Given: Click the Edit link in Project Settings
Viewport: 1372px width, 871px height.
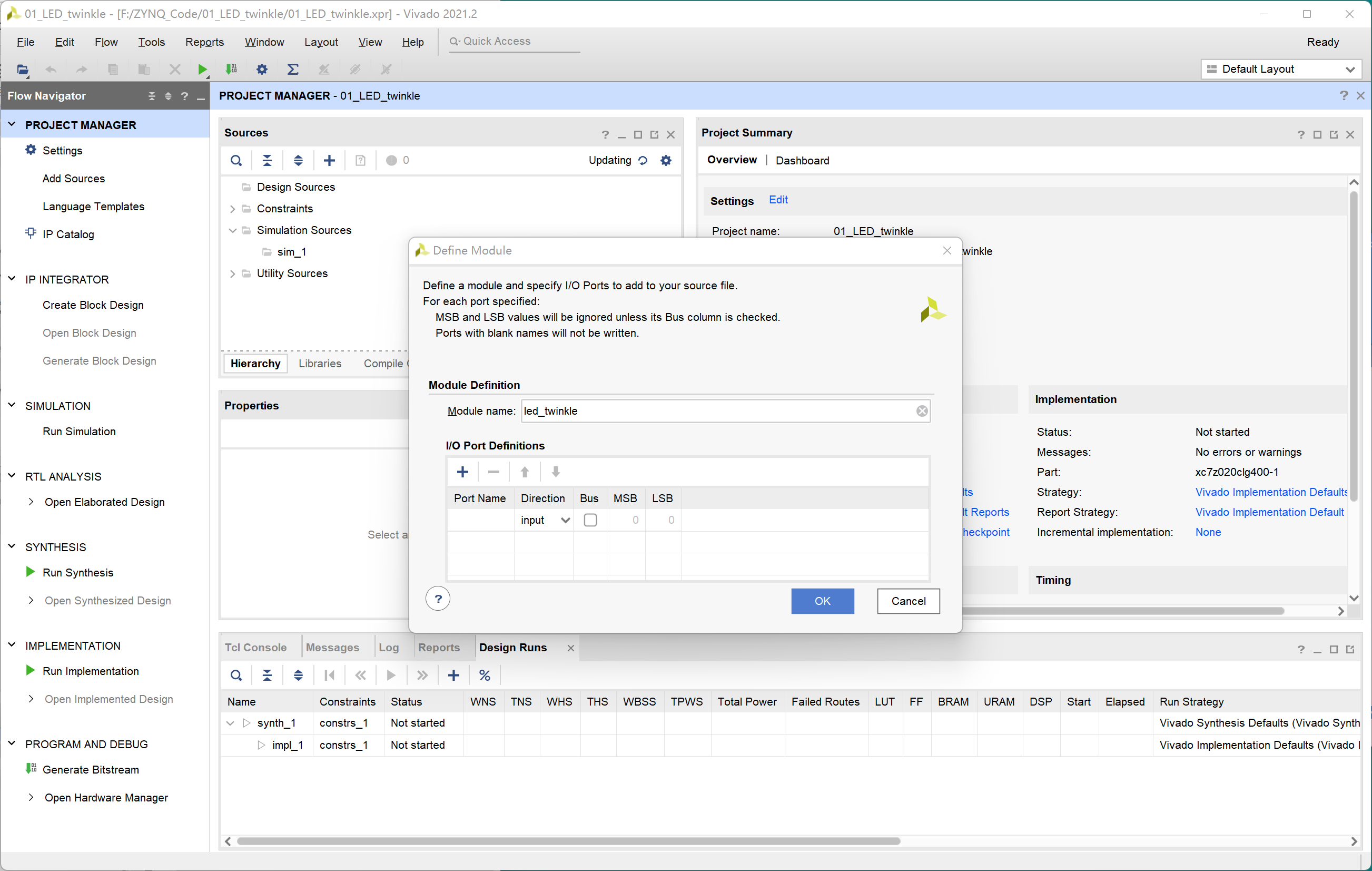Looking at the screenshot, I should pos(778,200).
